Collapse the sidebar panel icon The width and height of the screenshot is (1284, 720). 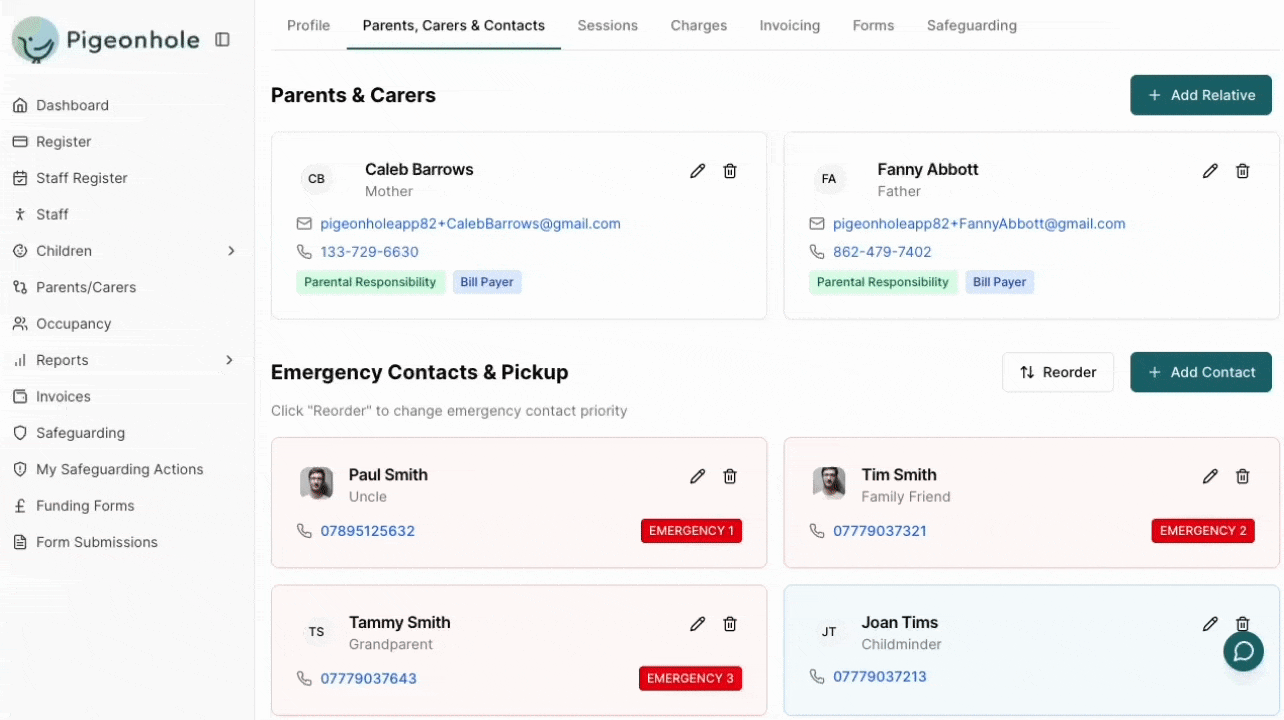pos(222,40)
